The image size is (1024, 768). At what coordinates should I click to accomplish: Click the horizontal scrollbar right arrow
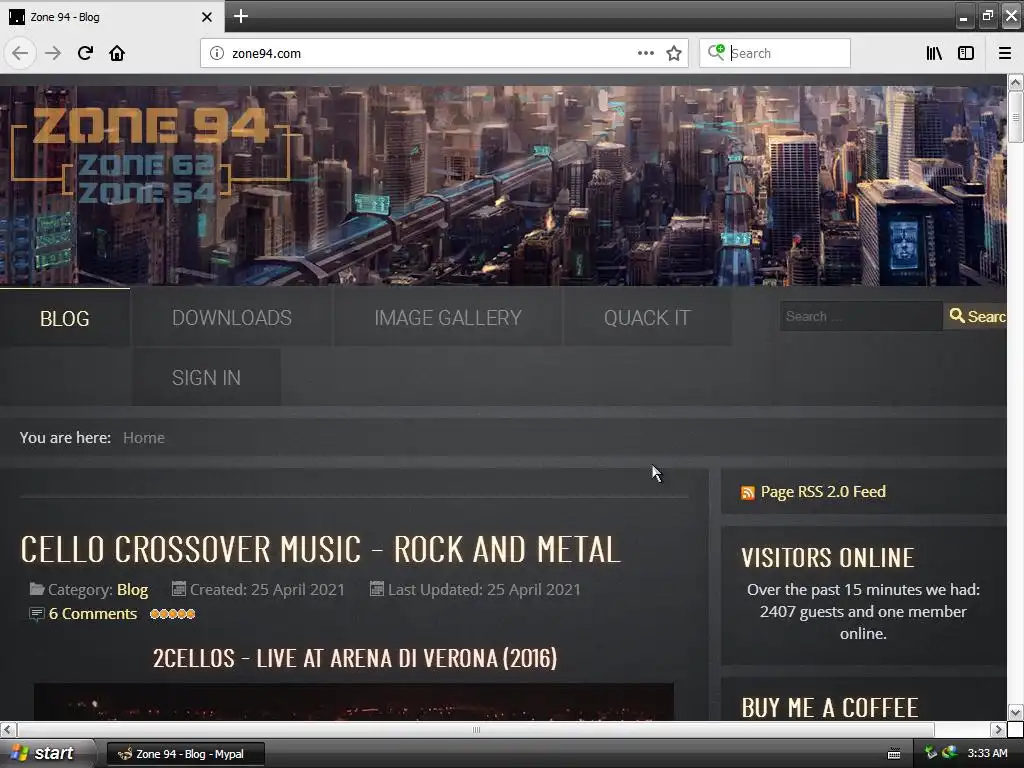click(x=998, y=729)
